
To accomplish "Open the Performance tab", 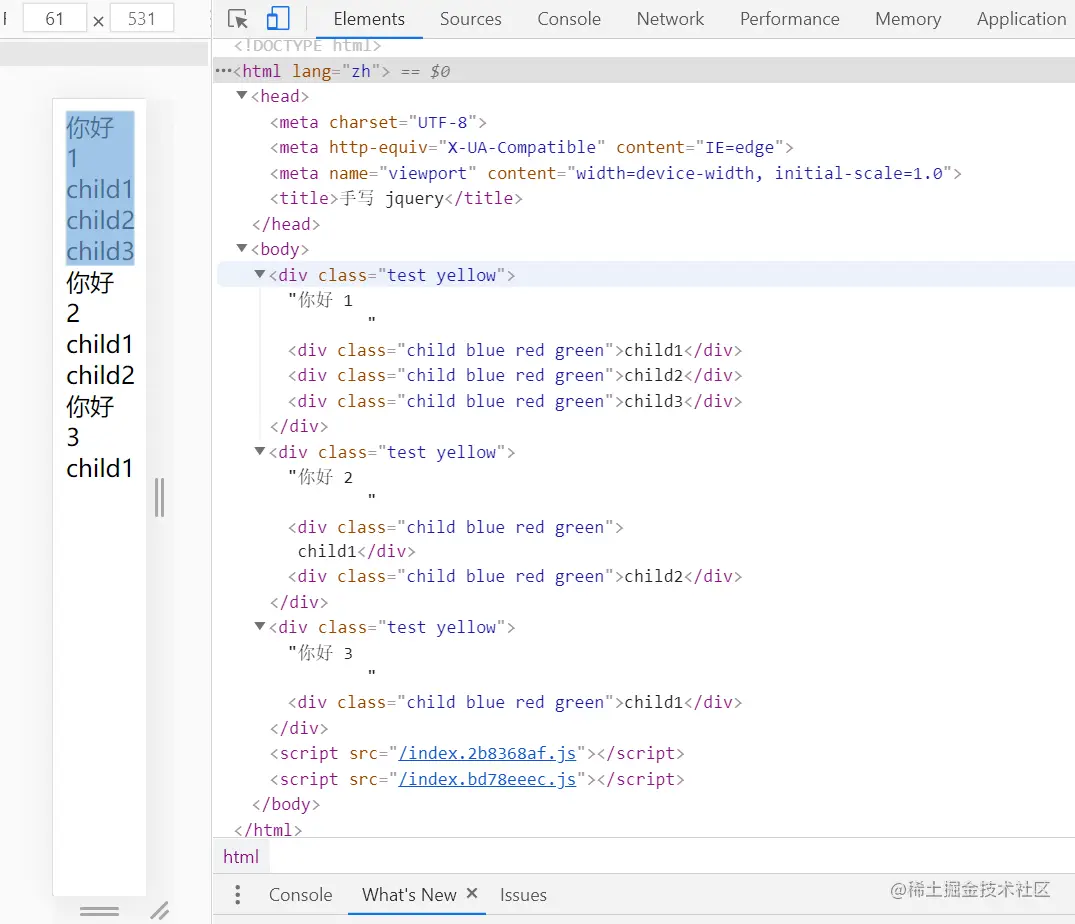I will [789, 19].
